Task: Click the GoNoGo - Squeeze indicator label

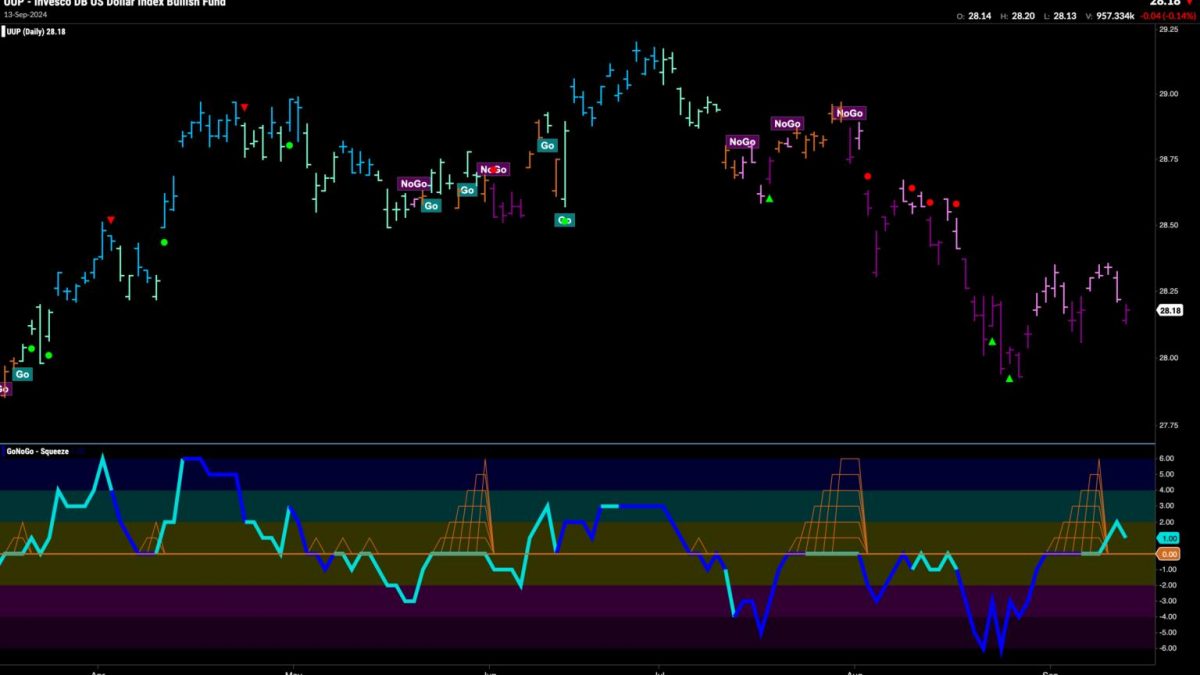Action: (40, 450)
